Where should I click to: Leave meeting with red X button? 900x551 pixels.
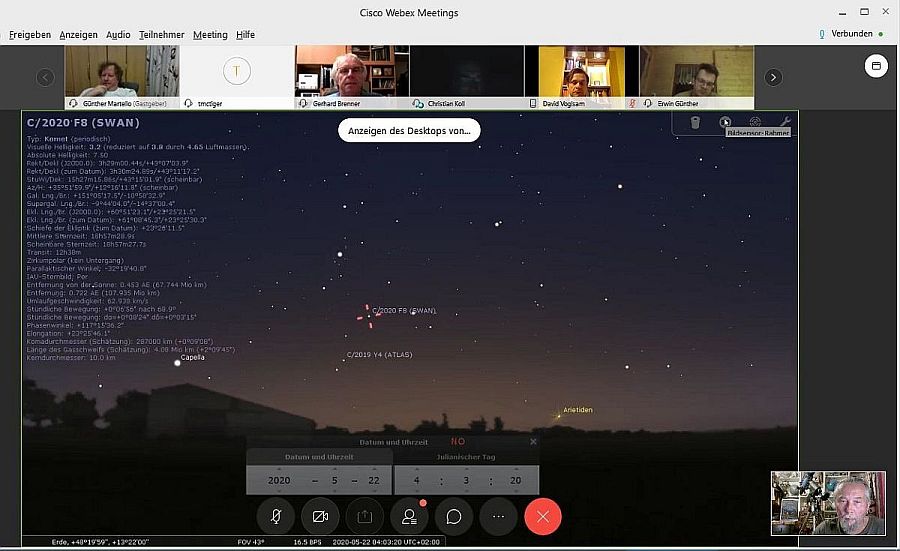tap(543, 516)
